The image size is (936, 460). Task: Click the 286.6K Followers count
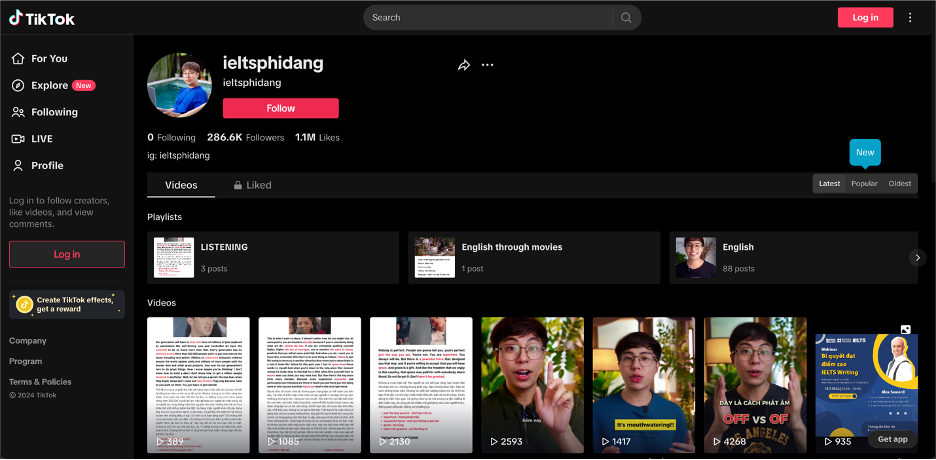pos(245,138)
